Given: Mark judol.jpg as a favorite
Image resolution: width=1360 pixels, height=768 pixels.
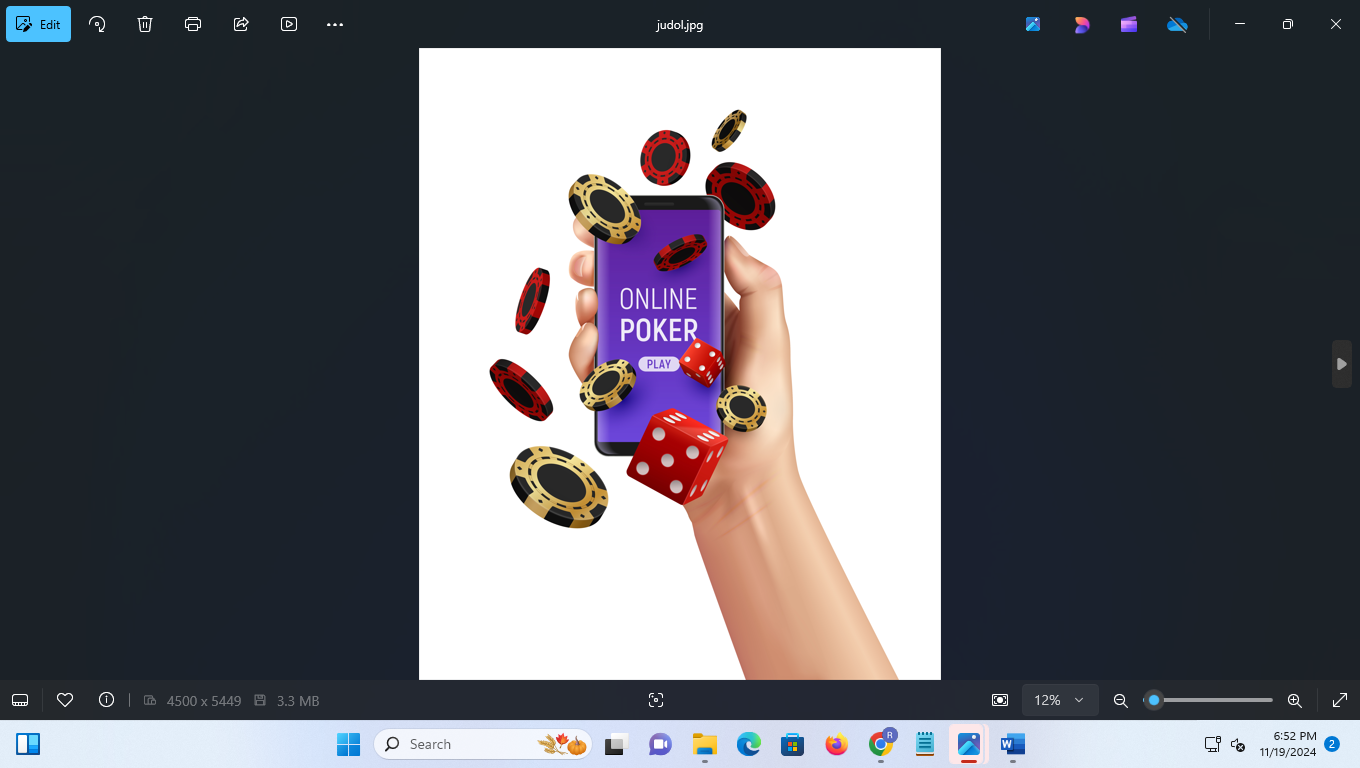Looking at the screenshot, I should [64, 700].
